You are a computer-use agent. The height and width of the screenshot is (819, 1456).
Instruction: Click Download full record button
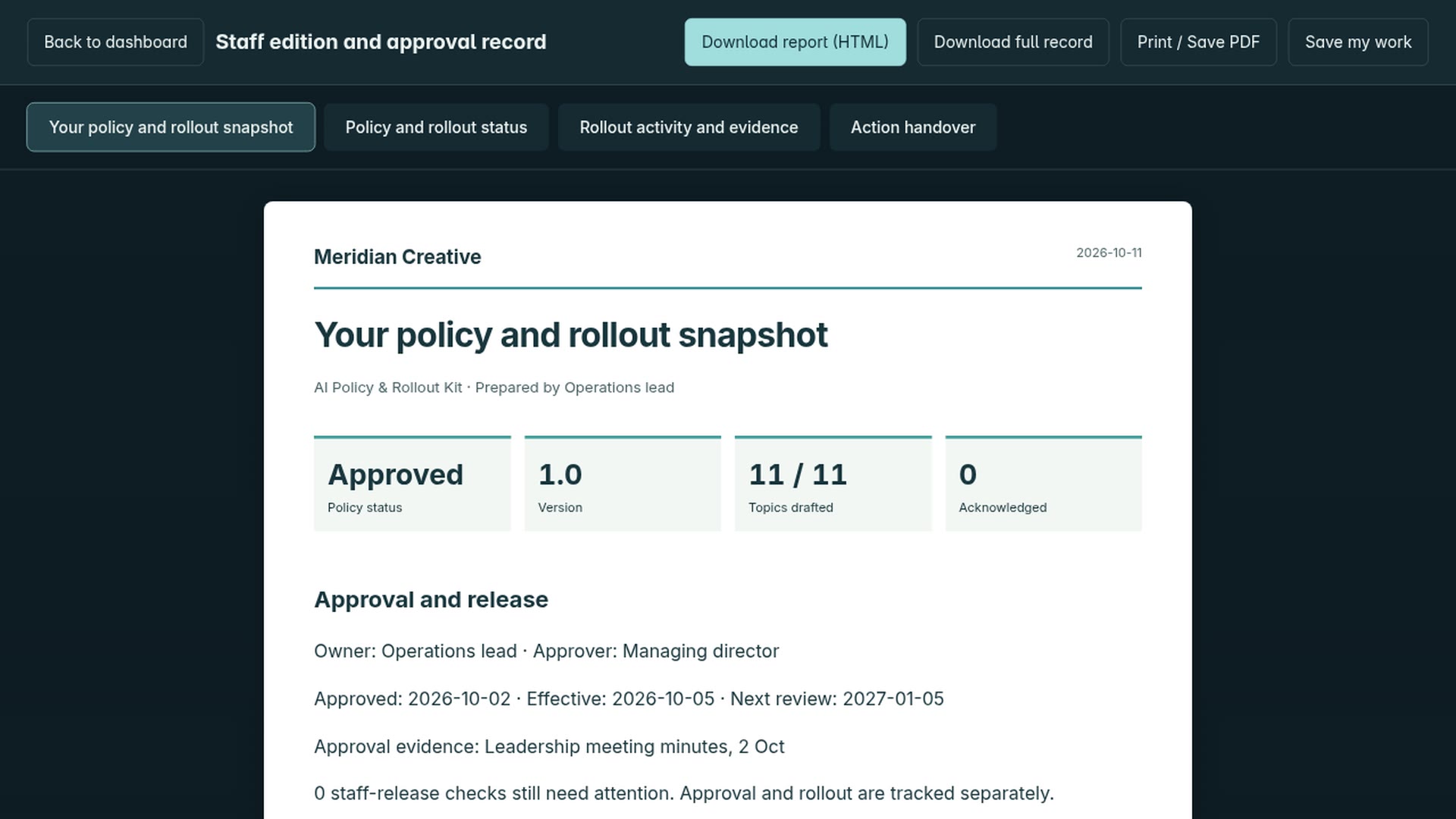(1013, 42)
